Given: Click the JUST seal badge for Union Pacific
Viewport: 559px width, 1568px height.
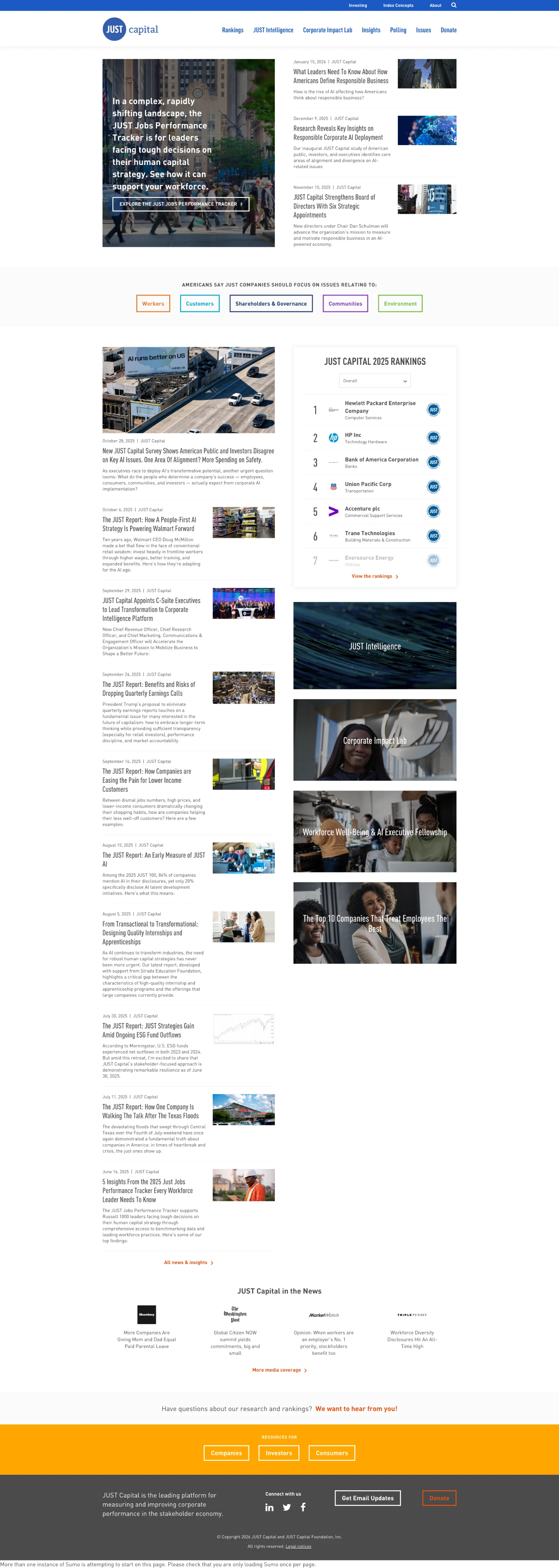Looking at the screenshot, I should pyautogui.click(x=433, y=487).
